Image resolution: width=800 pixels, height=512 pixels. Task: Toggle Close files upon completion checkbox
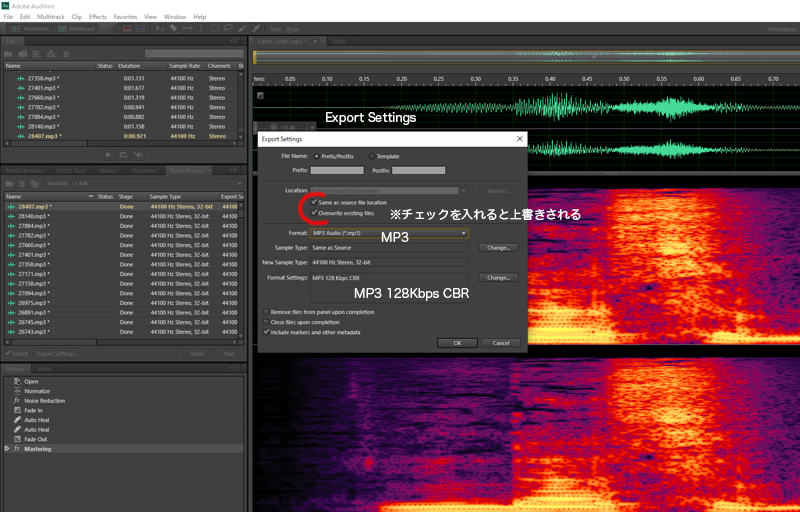coord(266,322)
